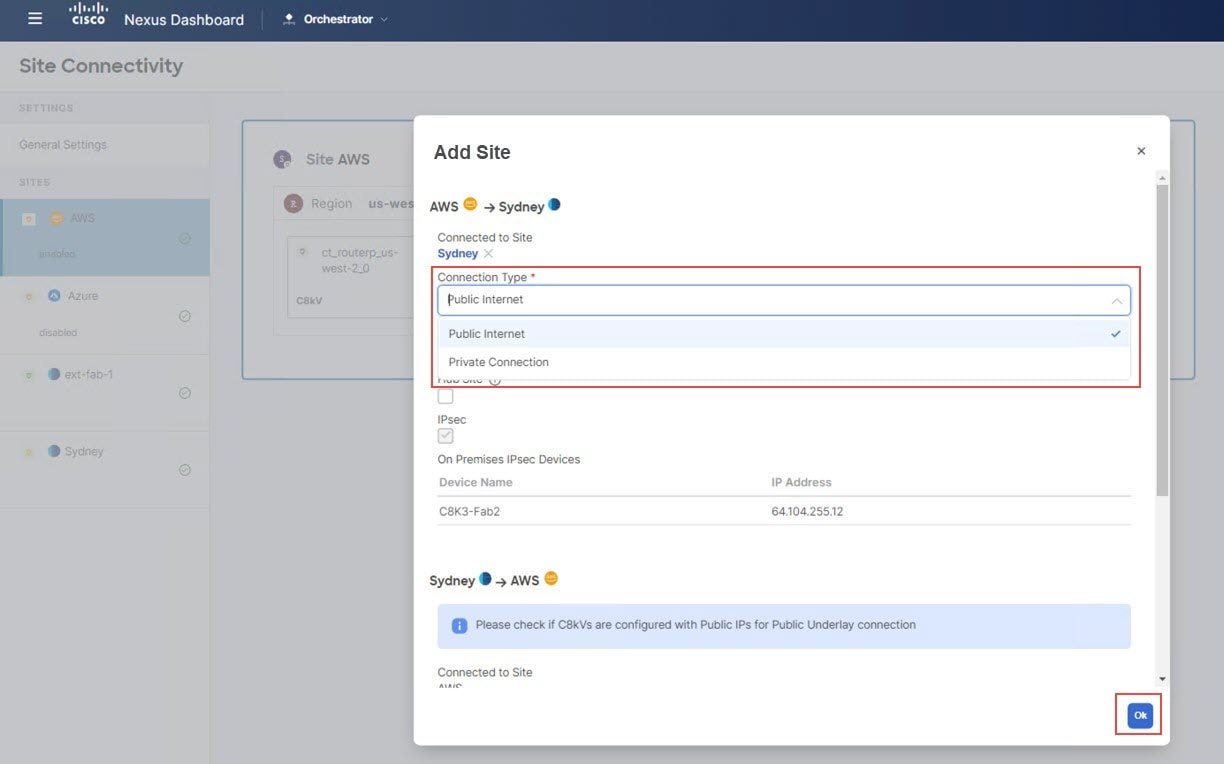Select the ext-fab-1 site in the sidebar
This screenshot has width=1224, height=764.
click(x=105, y=393)
